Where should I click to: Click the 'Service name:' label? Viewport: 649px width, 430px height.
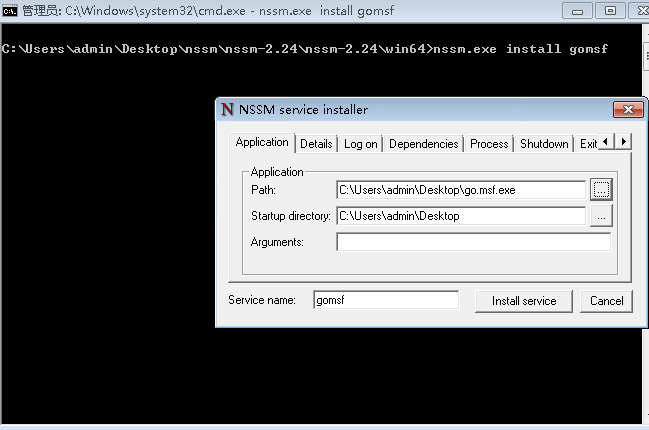262,300
